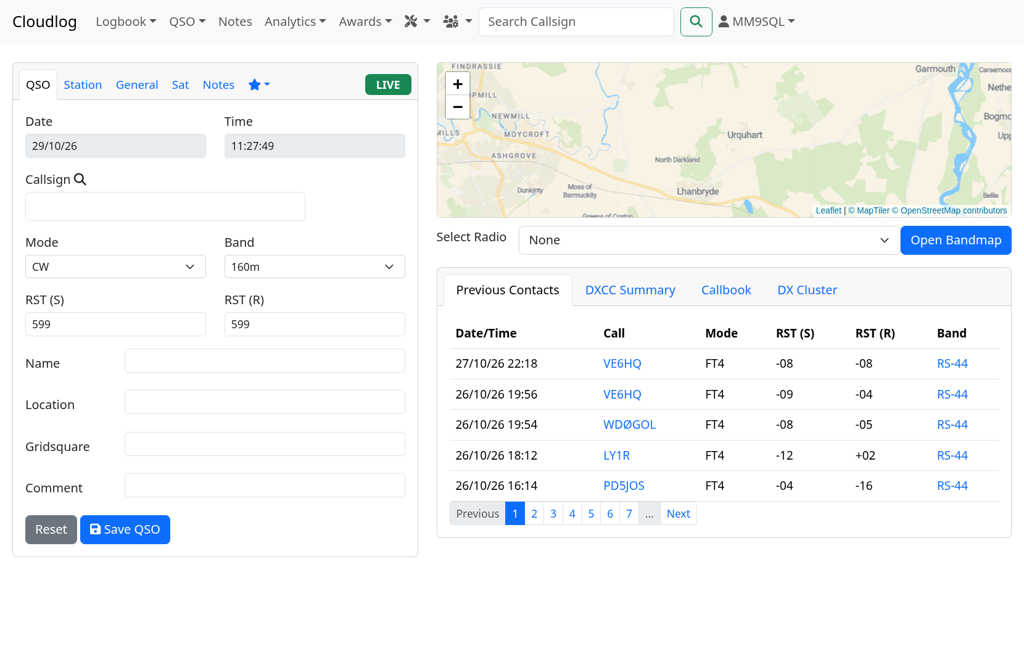Click RS-44 link in the PD5JOS row
The width and height of the screenshot is (1024, 646).
coord(952,486)
